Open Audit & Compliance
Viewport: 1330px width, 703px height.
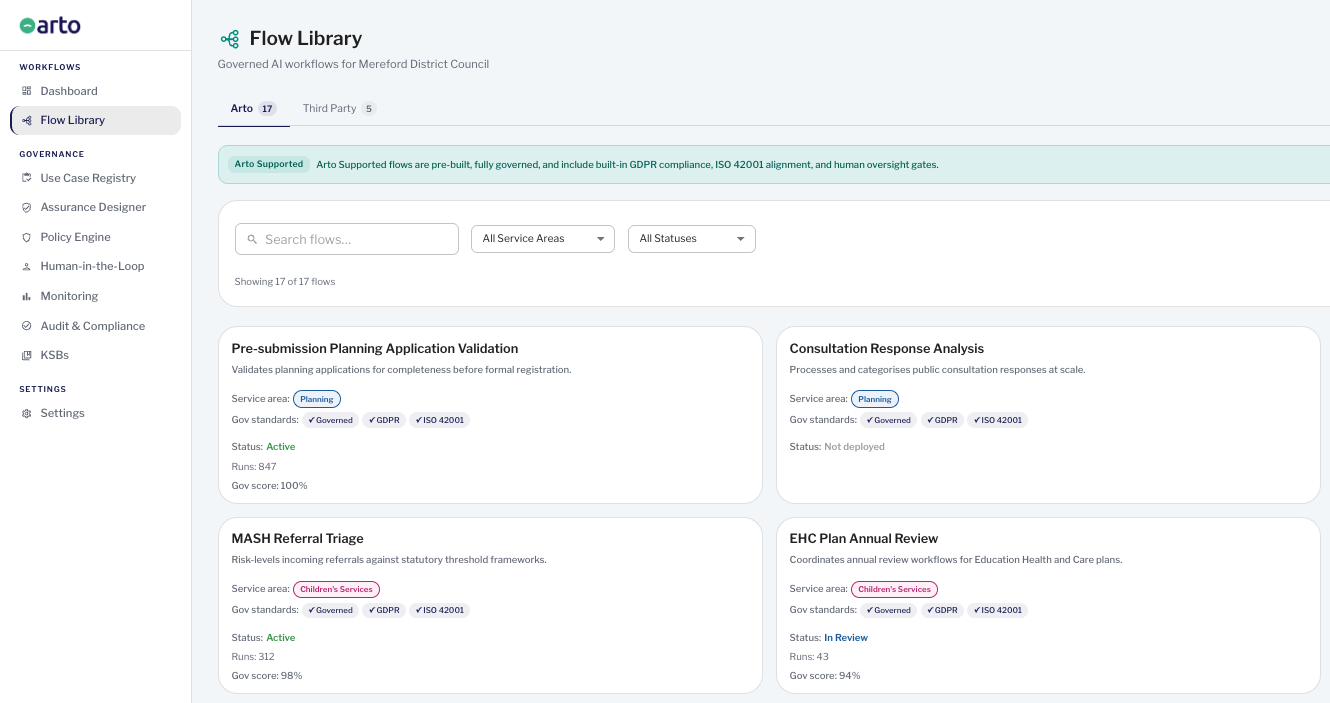tap(96, 326)
